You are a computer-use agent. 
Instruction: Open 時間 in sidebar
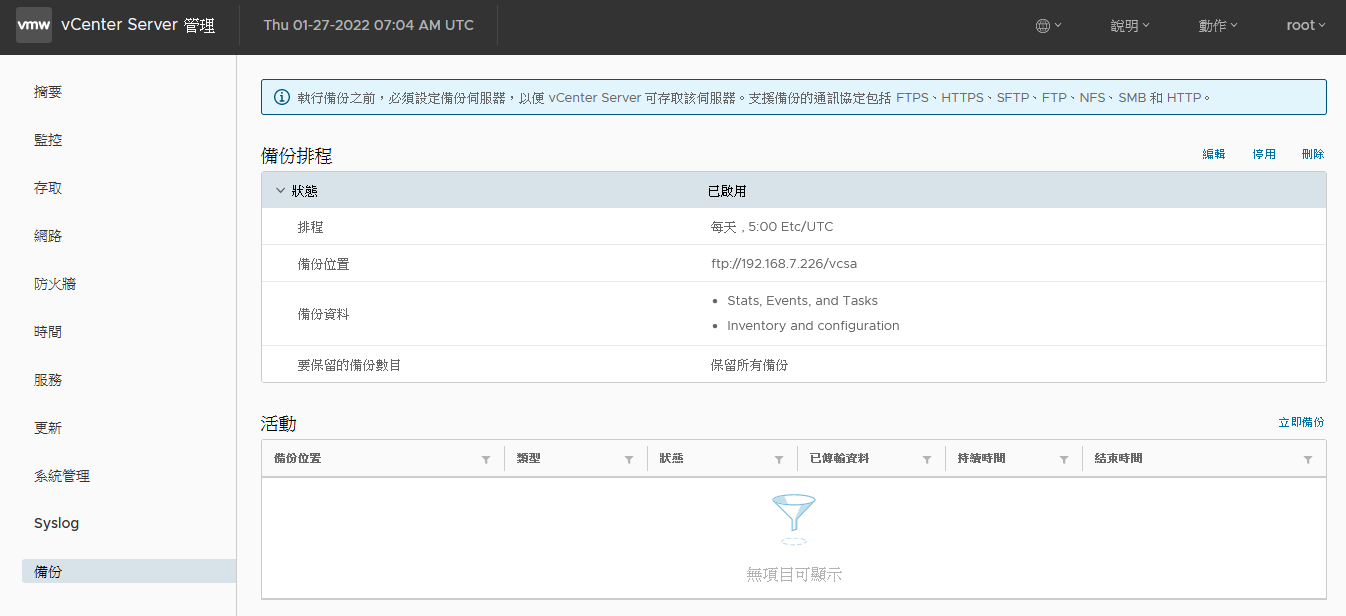tap(48, 332)
